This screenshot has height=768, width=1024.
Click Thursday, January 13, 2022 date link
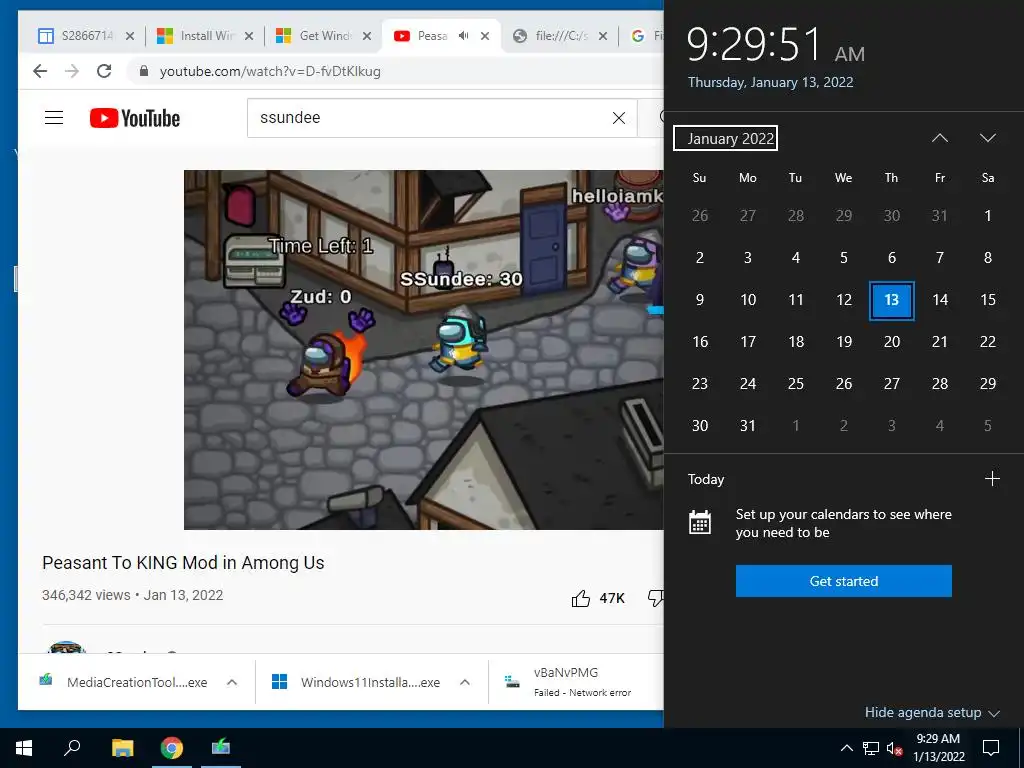click(x=771, y=82)
